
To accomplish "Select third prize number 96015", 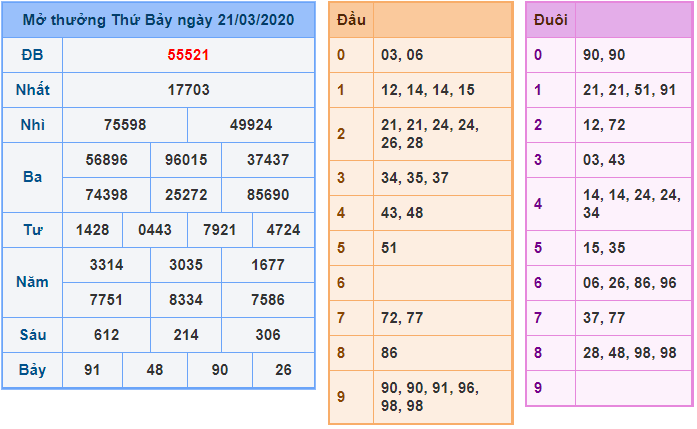I will click(x=186, y=159).
